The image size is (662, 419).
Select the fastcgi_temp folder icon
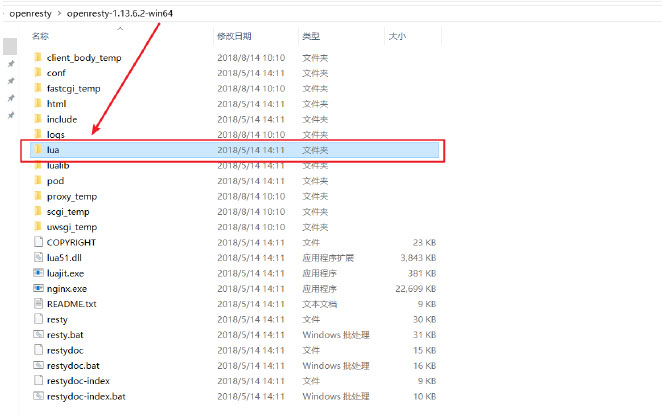[x=38, y=88]
